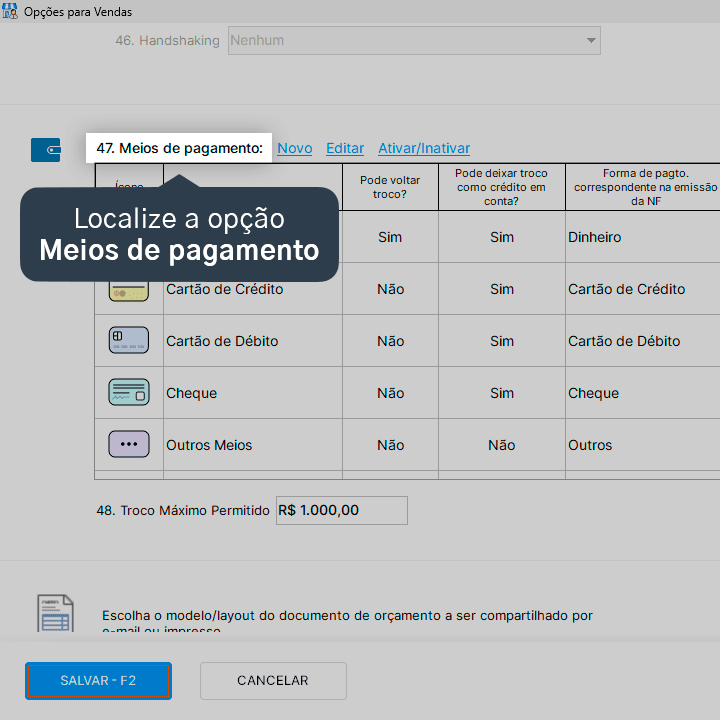Viewport: 720px width, 720px height.
Task: Click the Opções para Vendas window icon
Action: point(10,11)
